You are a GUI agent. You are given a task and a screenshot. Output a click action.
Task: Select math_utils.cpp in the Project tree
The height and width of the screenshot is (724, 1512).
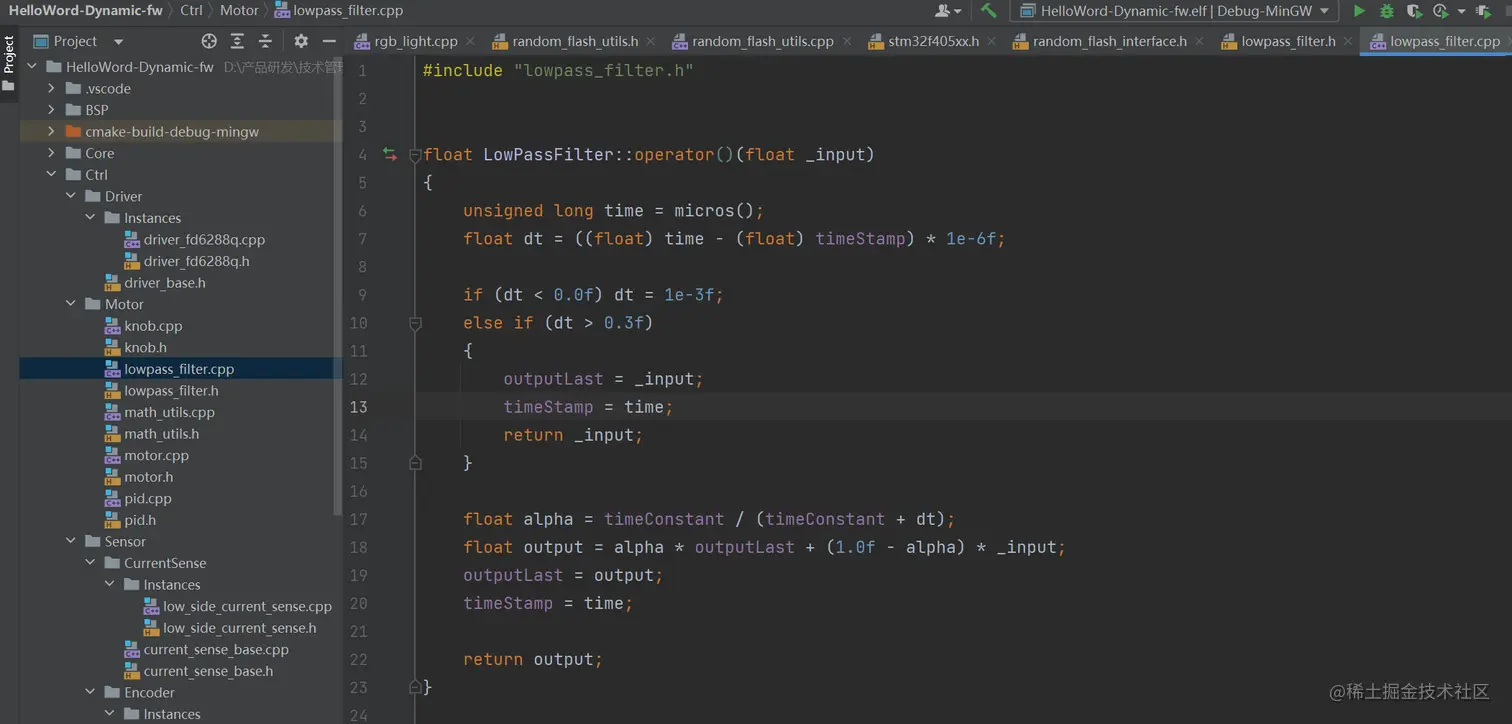tap(169, 412)
